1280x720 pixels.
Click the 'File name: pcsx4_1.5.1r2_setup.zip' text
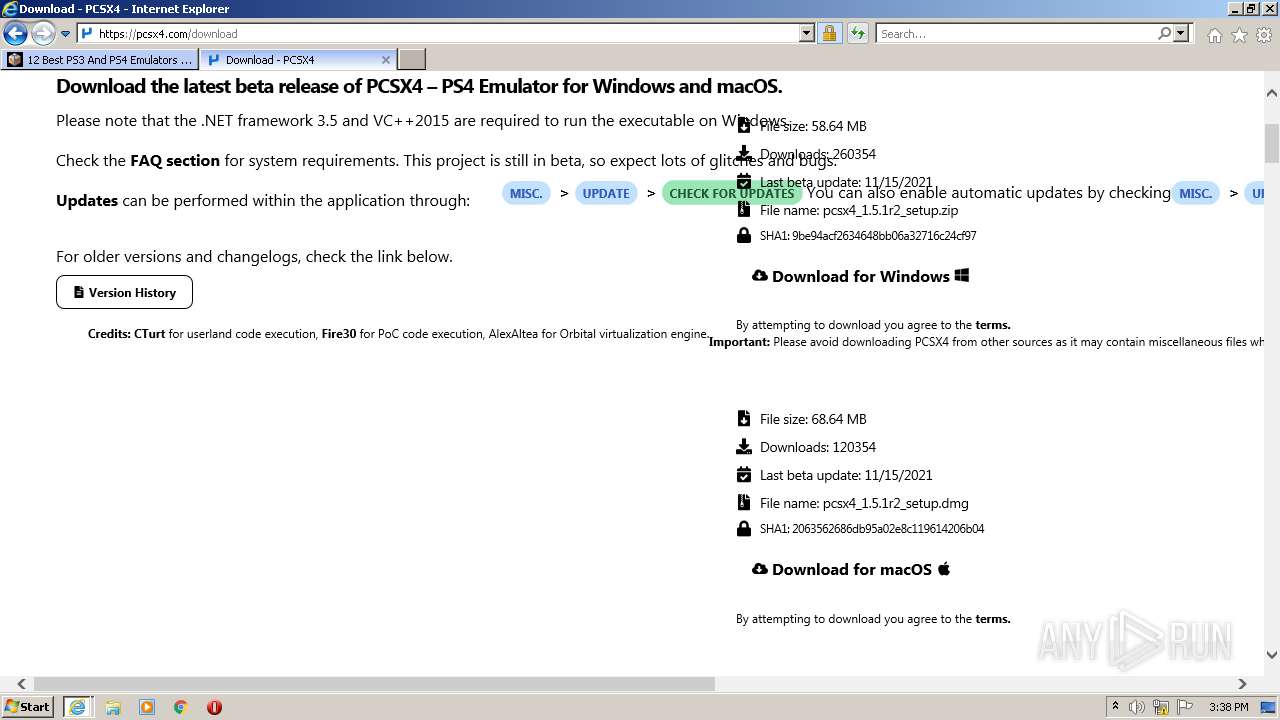[859, 210]
